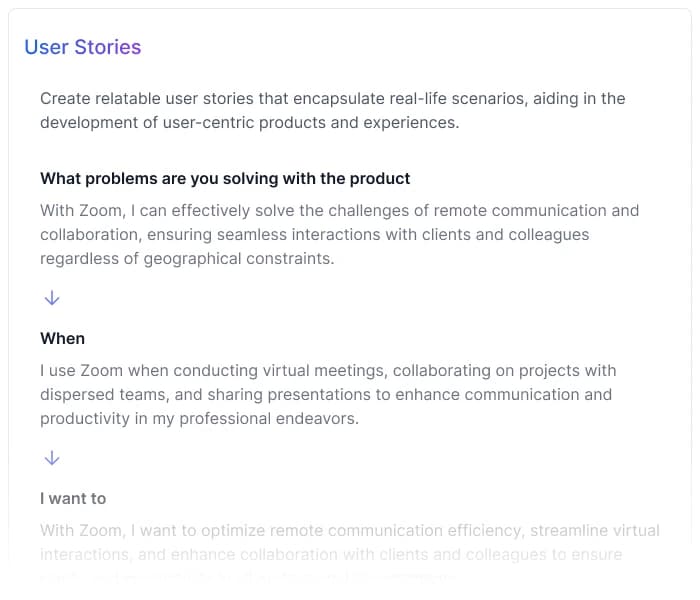Click the line starting "I use Zoom when conducting"

pos(328,371)
